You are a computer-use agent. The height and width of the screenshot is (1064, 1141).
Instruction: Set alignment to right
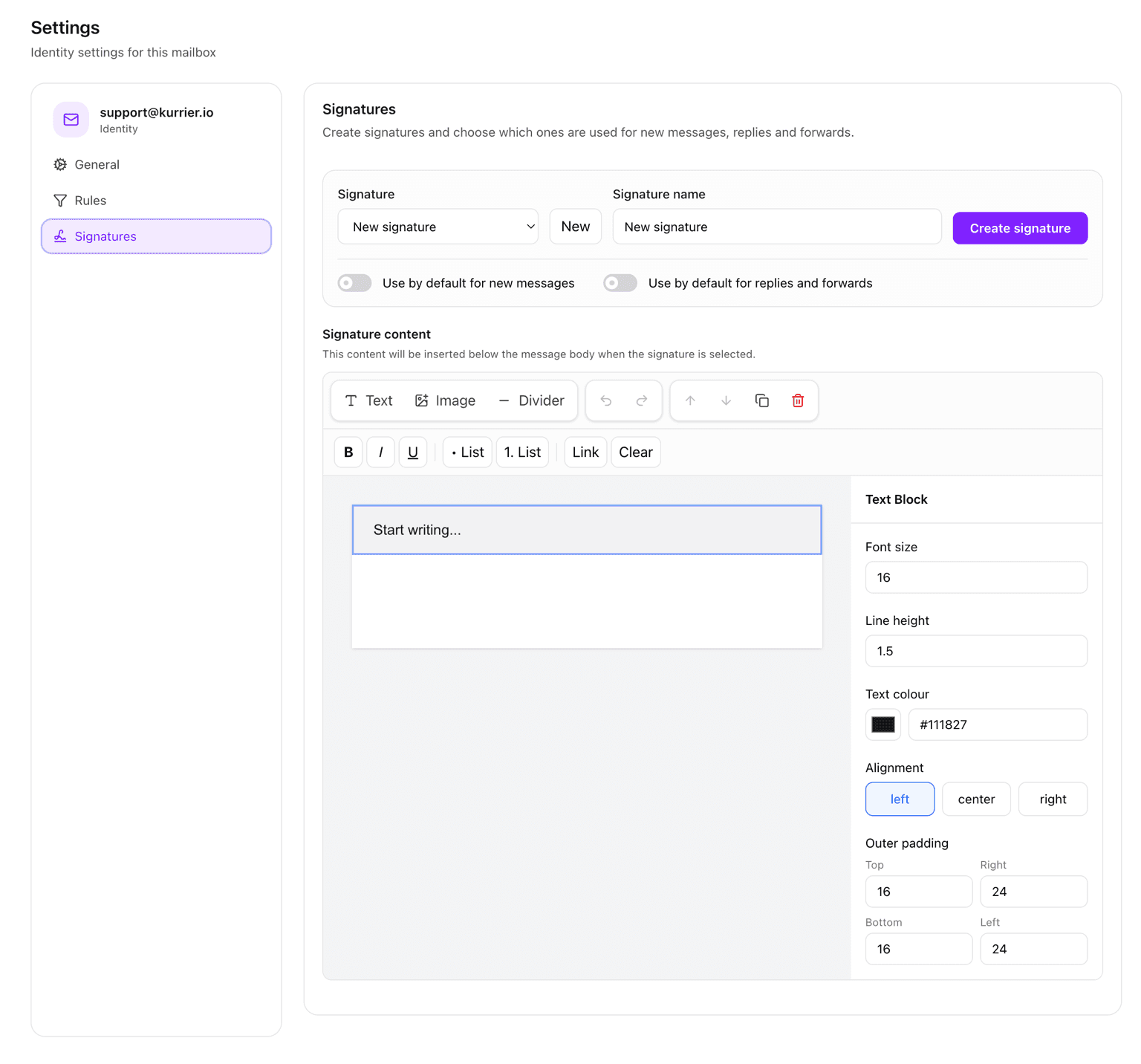[1053, 799]
